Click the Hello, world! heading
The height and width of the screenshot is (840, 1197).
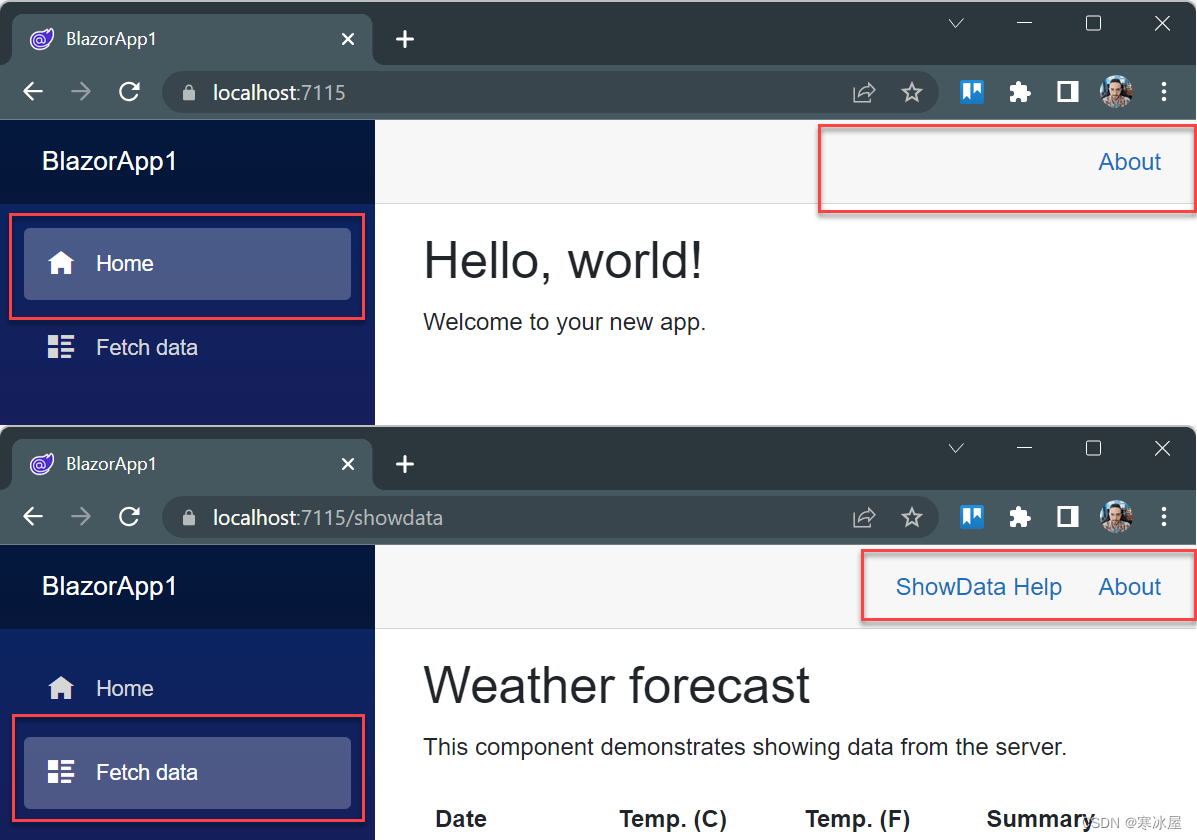(x=563, y=260)
